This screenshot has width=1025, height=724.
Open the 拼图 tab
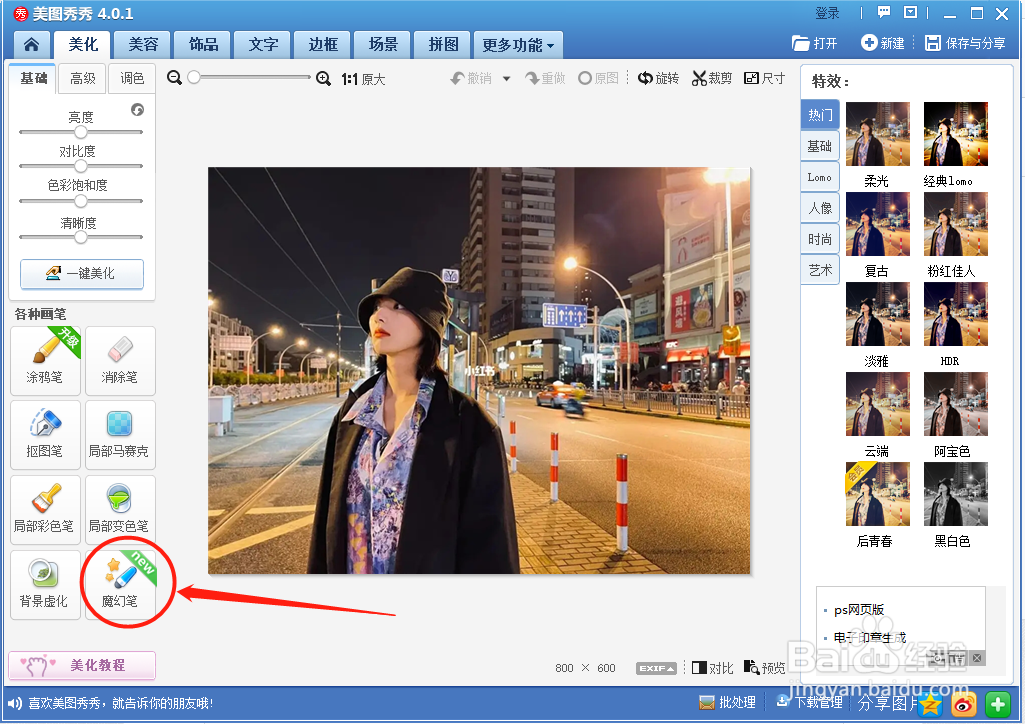coord(443,44)
